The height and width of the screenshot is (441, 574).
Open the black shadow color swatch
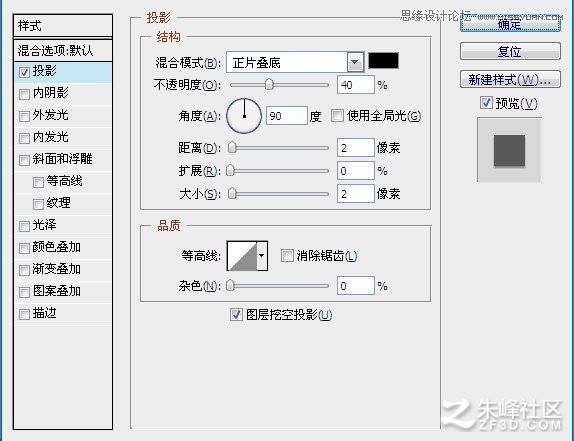coord(383,61)
